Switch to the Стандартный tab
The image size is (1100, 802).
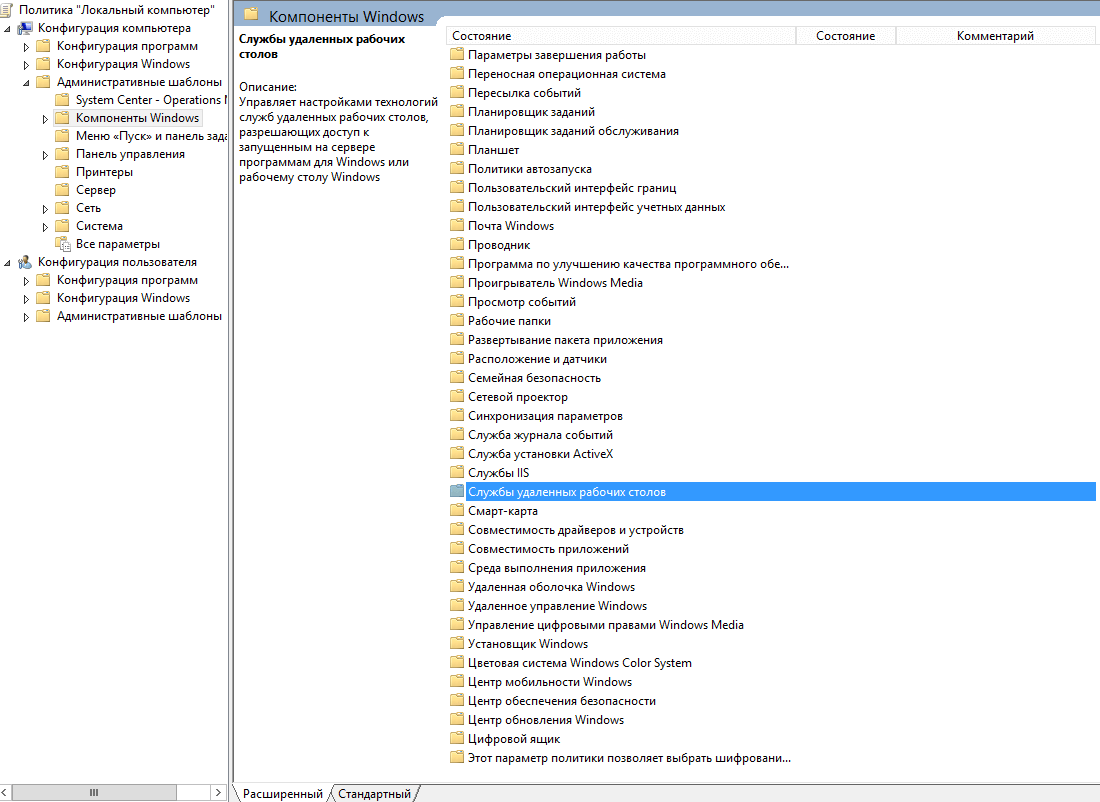coord(375,794)
